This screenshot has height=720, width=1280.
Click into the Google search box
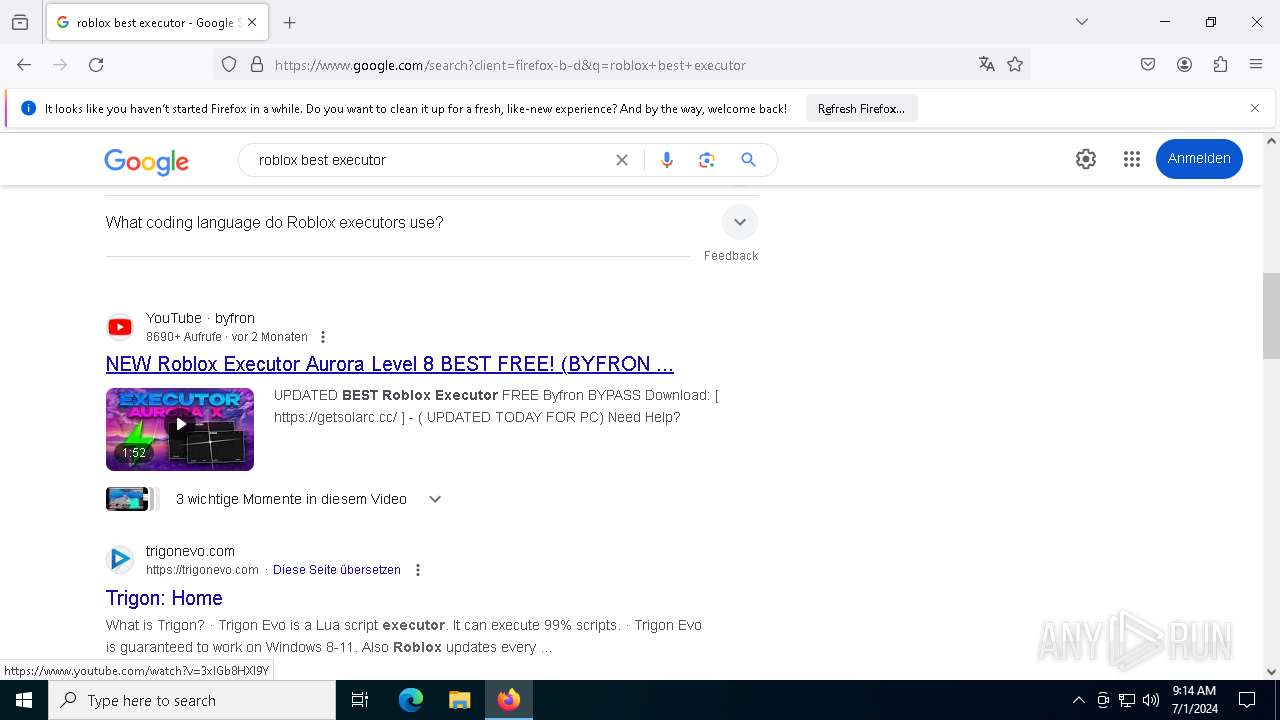click(430, 160)
